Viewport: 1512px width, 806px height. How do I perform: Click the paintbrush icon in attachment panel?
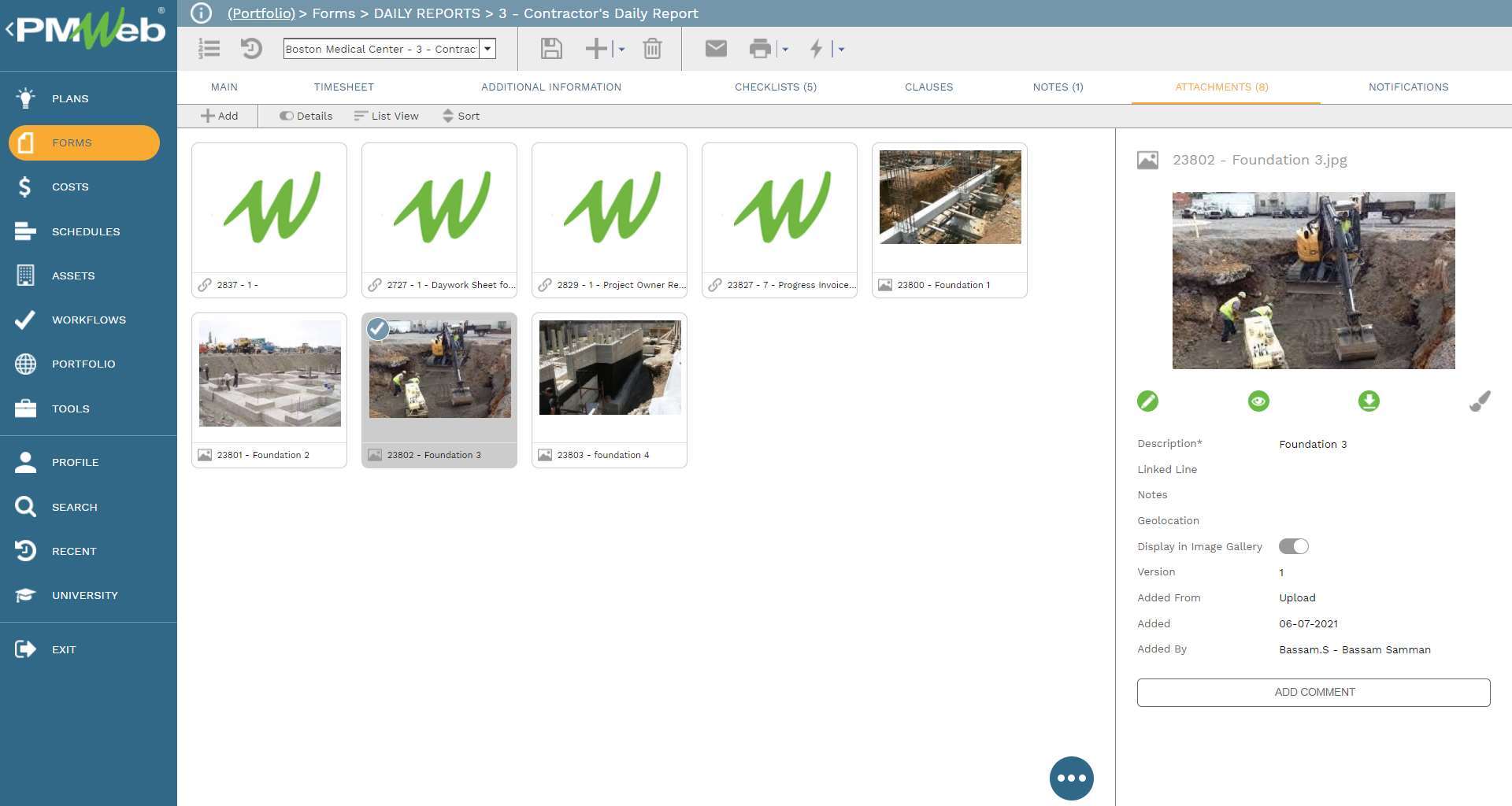click(x=1479, y=401)
